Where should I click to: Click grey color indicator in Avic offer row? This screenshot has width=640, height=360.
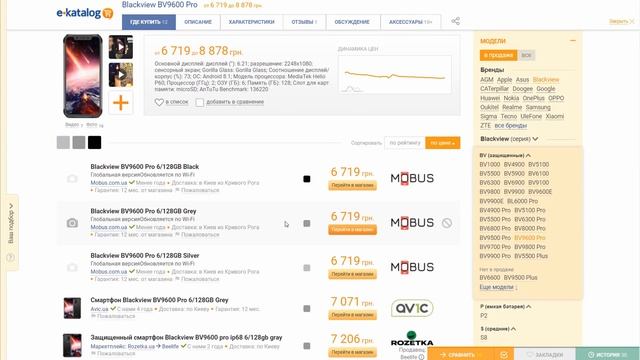pos(307,309)
